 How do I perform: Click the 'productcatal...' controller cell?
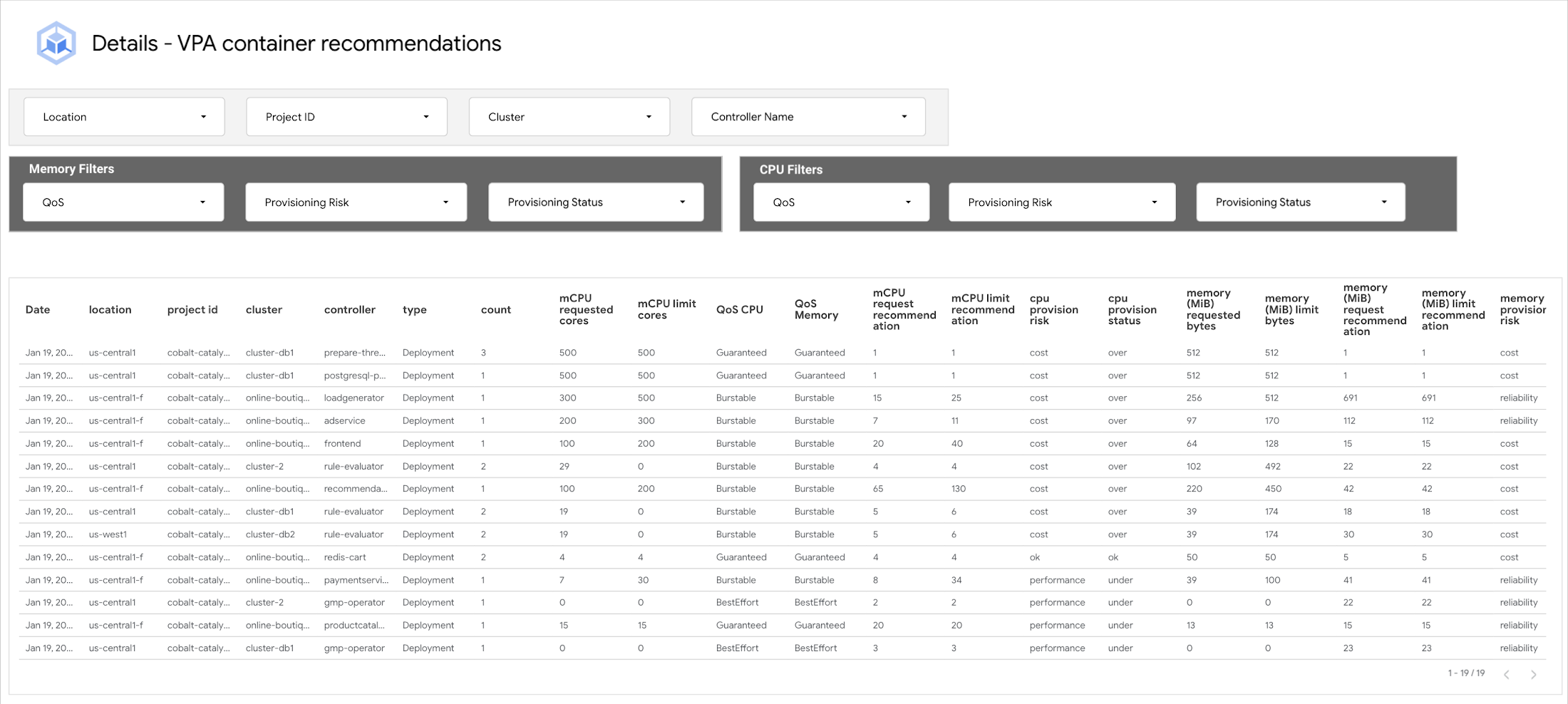pyautogui.click(x=354, y=626)
